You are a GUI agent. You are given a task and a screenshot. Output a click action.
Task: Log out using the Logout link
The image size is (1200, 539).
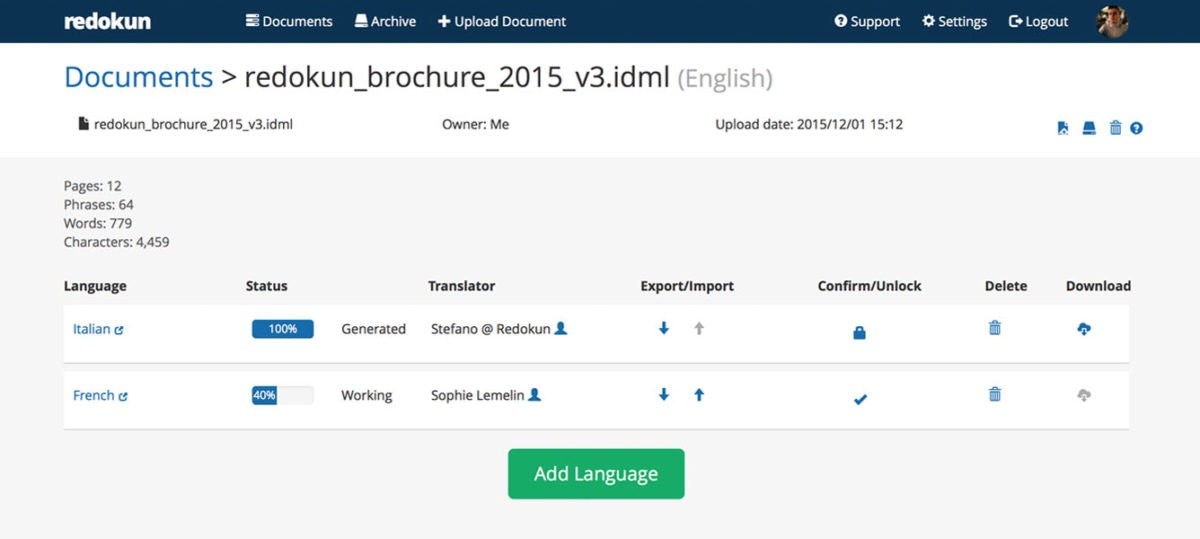(1038, 21)
